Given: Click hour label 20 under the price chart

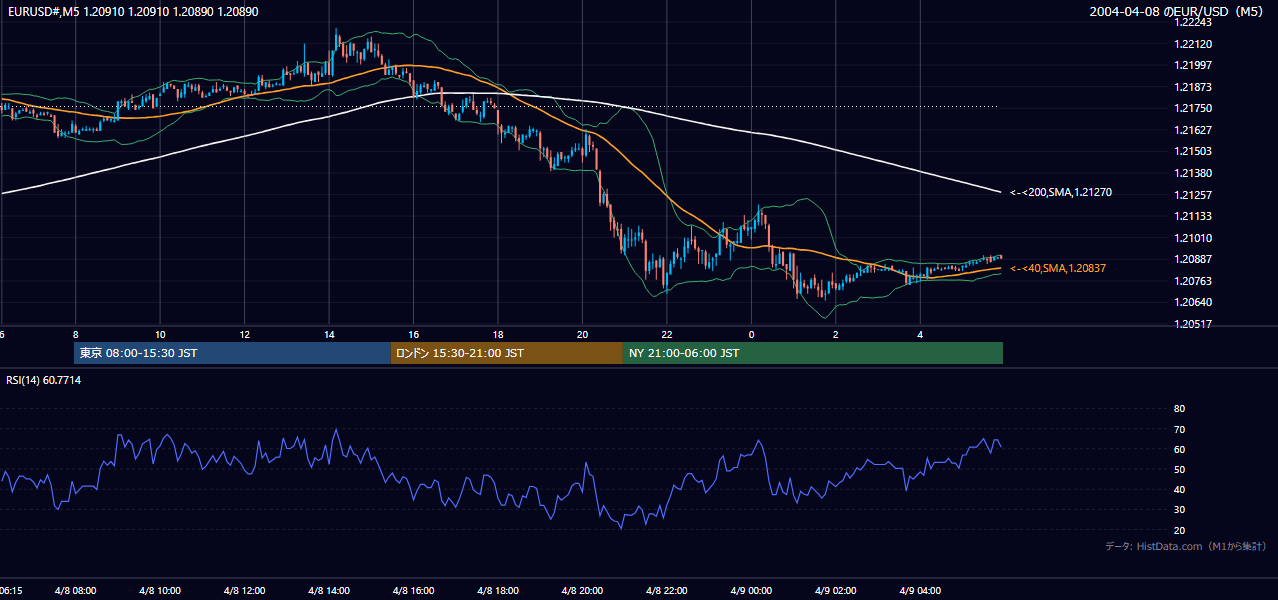Looking at the screenshot, I should [583, 334].
